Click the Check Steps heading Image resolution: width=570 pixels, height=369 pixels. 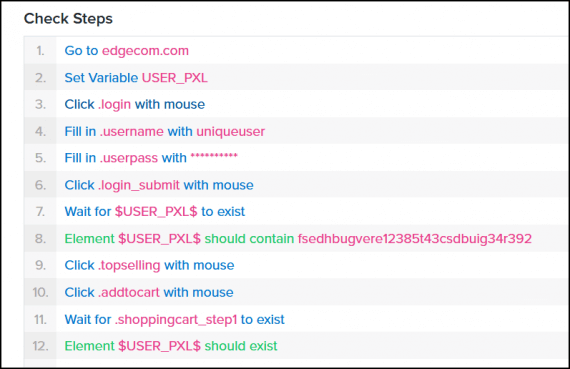tap(68, 19)
